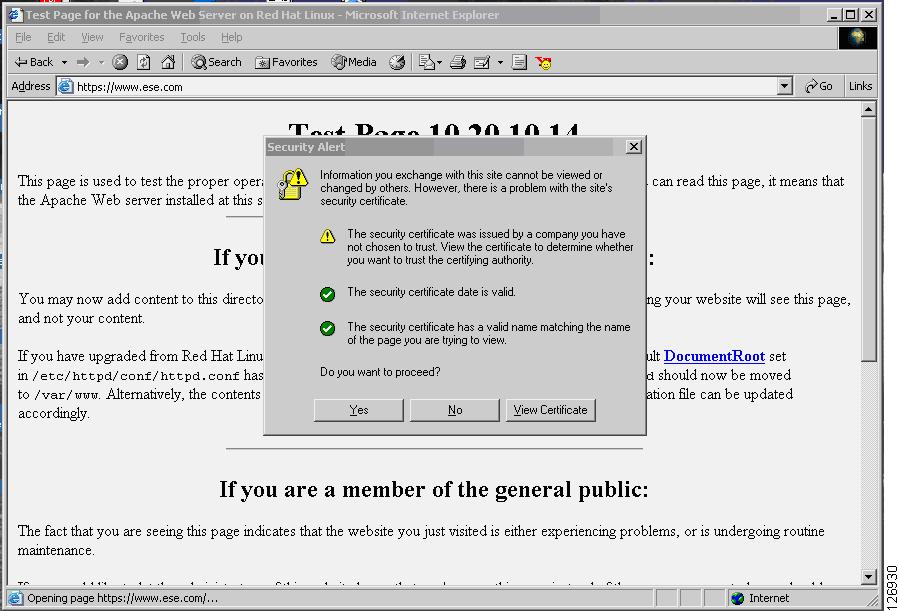Screen dimensions: 899x611
Task: Click the Edit page icon
Action: (482, 62)
